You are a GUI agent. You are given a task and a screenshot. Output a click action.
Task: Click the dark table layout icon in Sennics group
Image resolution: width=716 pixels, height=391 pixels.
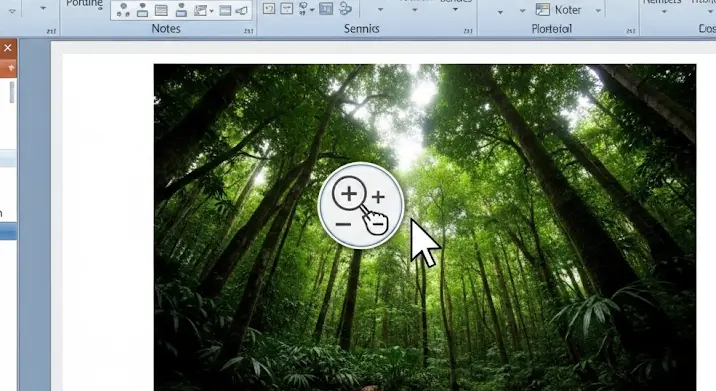click(326, 8)
